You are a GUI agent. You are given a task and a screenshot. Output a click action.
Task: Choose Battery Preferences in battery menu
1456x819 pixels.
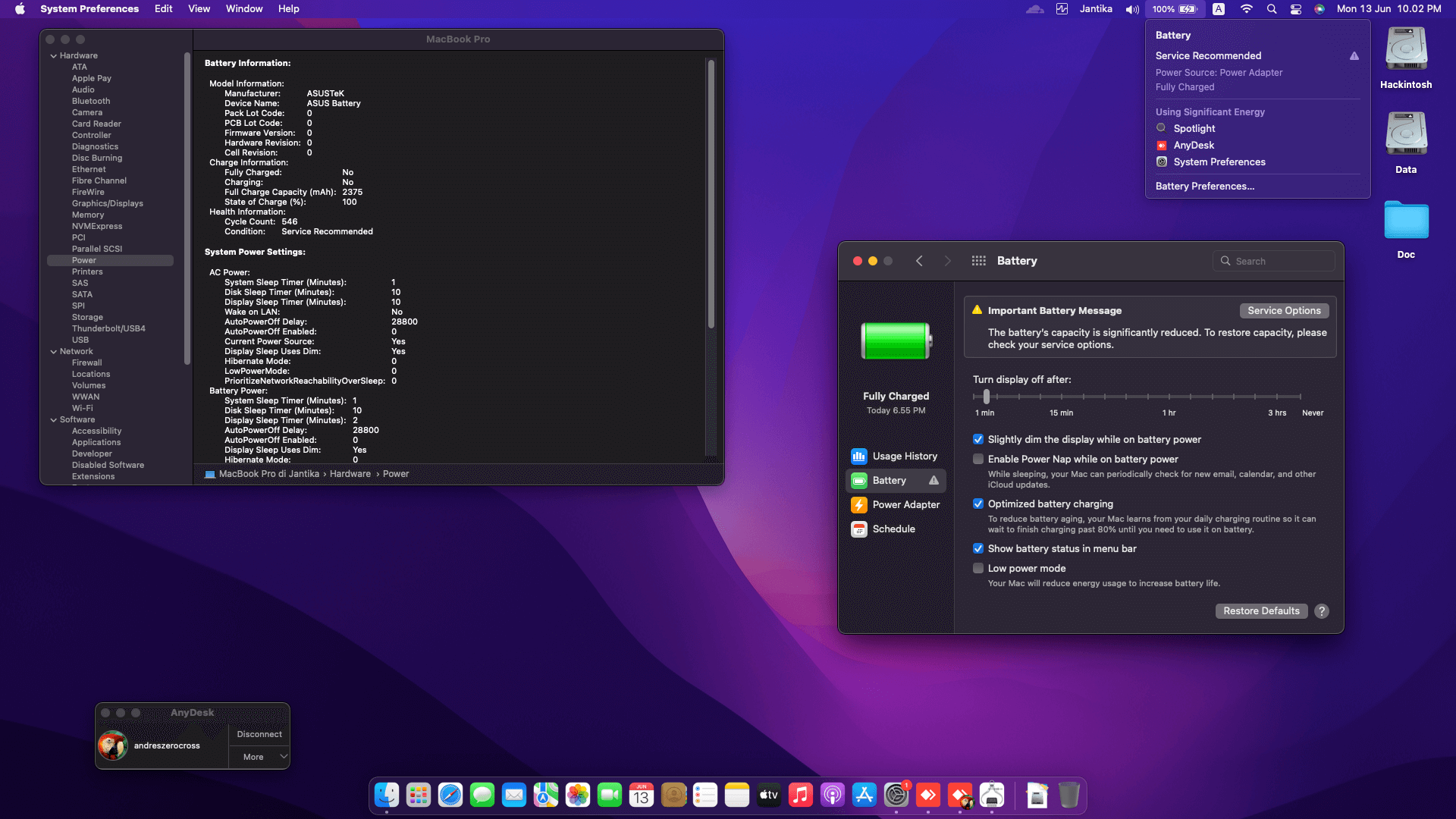point(1204,187)
